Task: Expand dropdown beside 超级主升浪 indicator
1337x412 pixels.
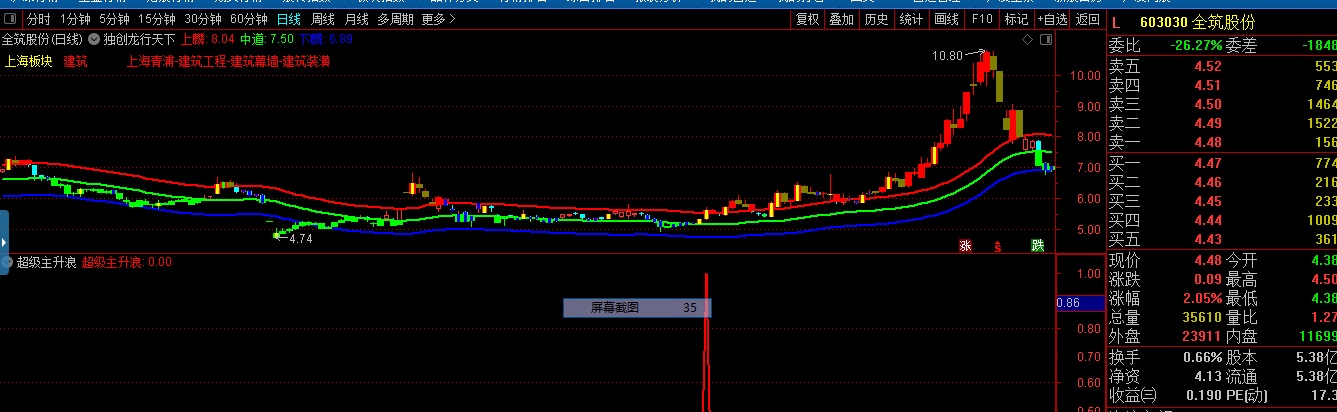Action: coord(7,262)
